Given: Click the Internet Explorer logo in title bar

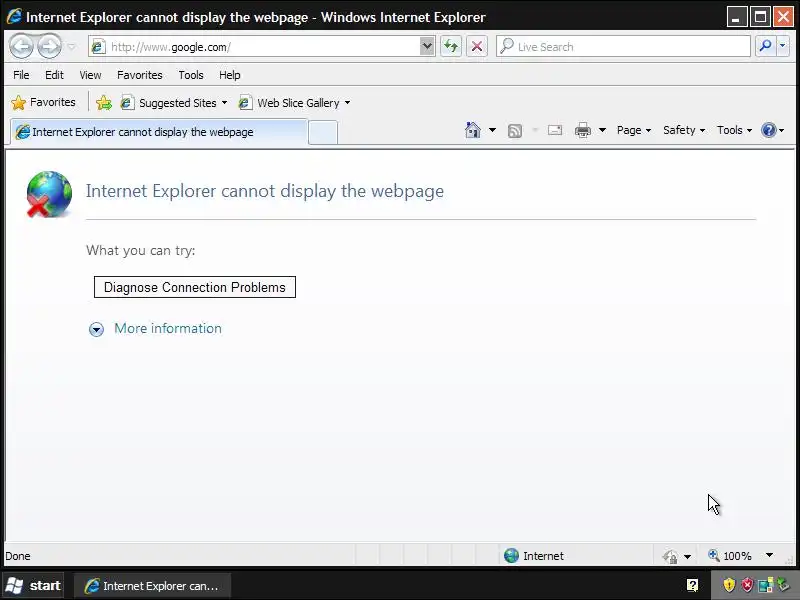Looking at the screenshot, I should tap(14, 17).
